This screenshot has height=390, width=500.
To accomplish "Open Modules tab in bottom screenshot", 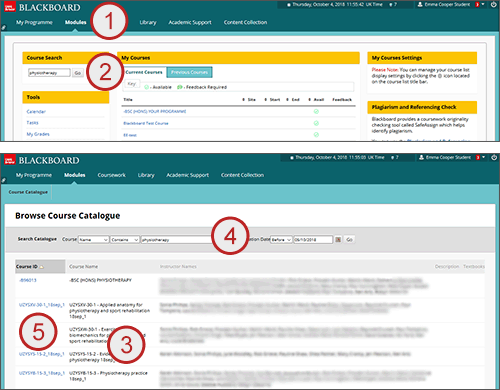I will [x=75, y=175].
